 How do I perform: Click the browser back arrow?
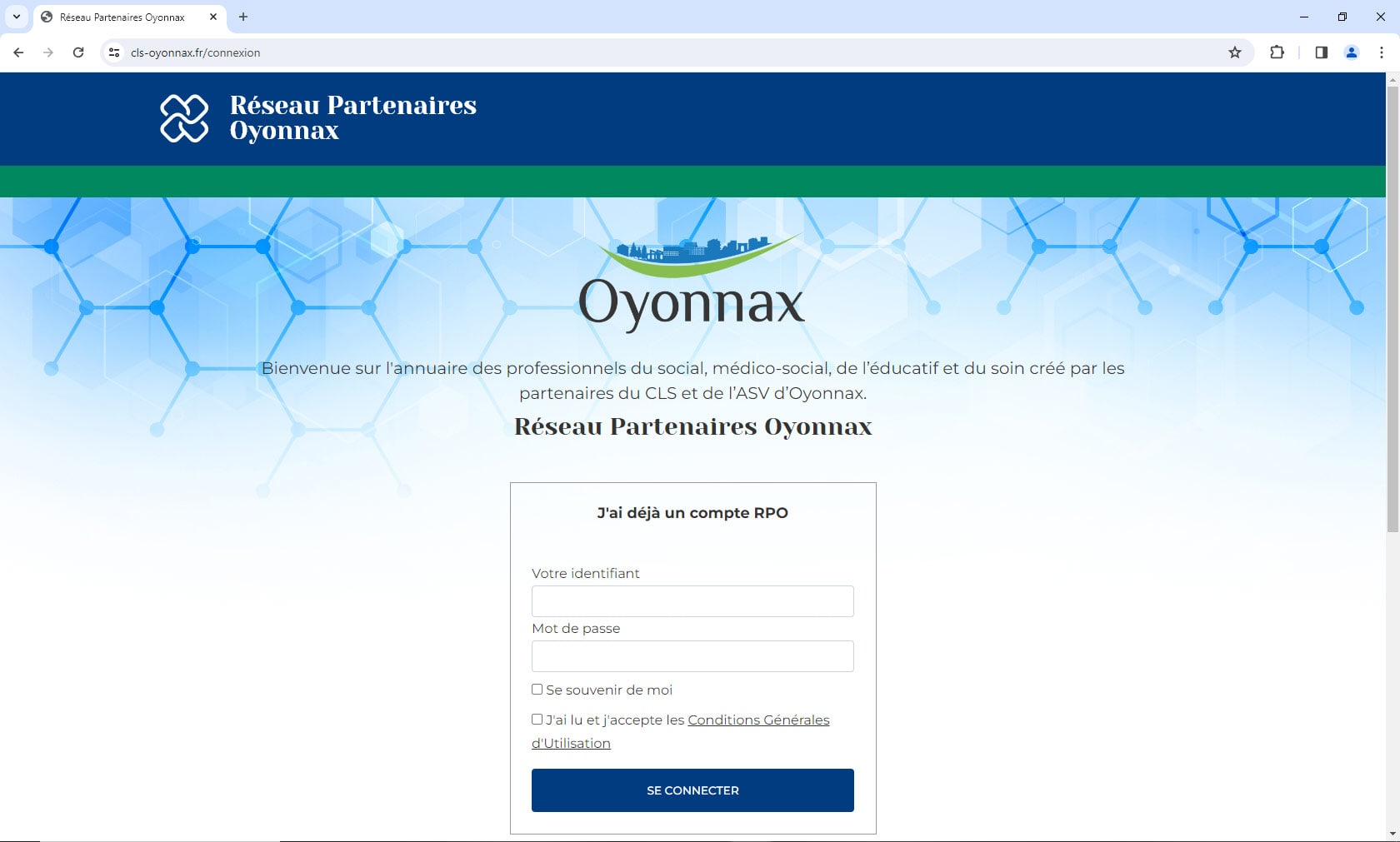tap(18, 52)
